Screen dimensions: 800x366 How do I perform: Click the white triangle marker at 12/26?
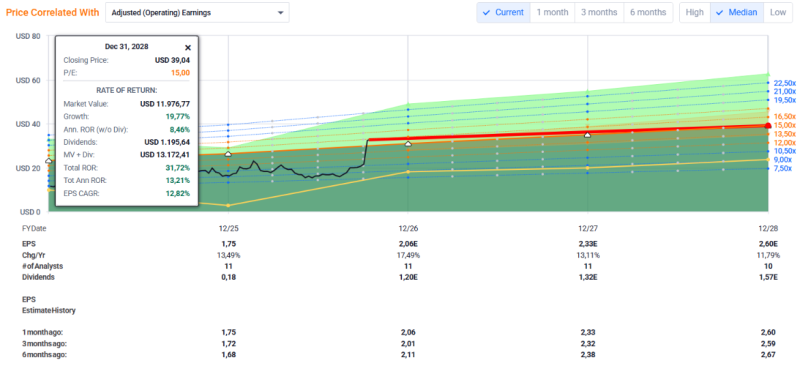(408, 144)
